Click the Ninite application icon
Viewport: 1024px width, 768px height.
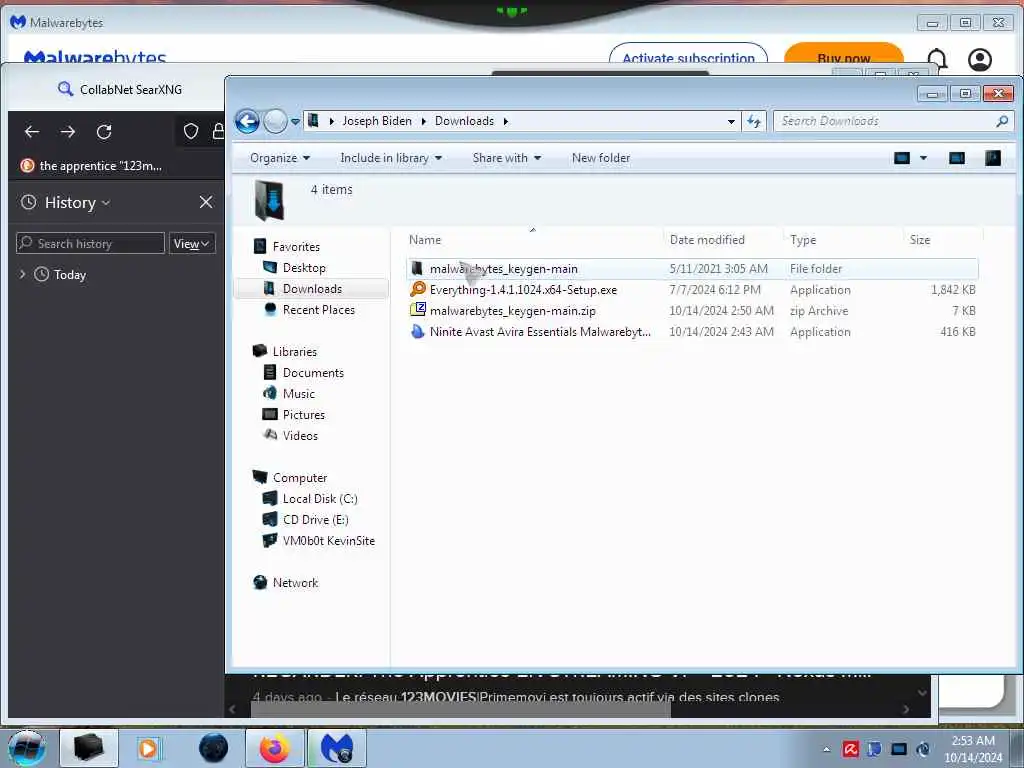pyautogui.click(x=418, y=331)
